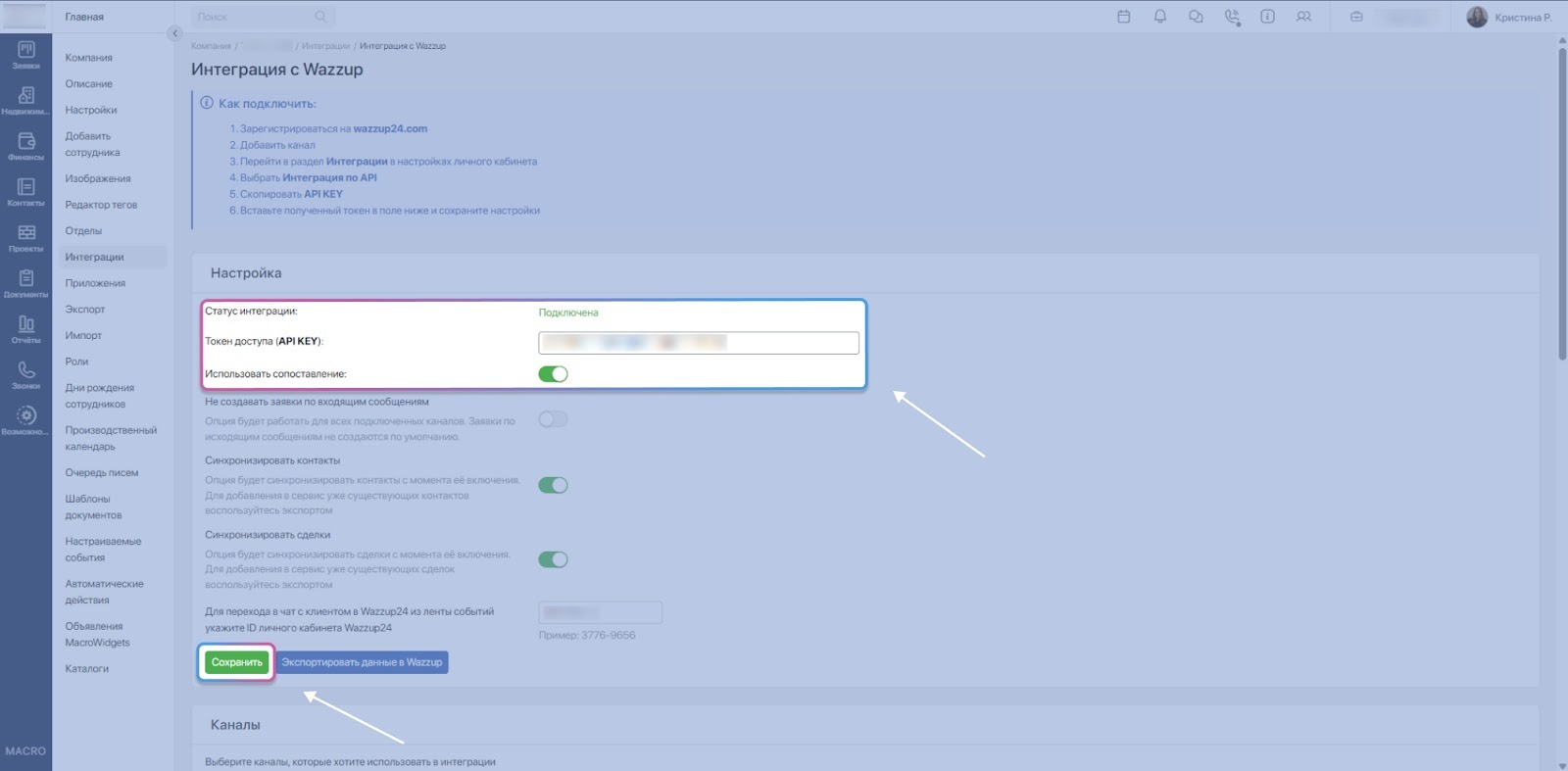Open Роли in the company menu
Screen dimensions: 1568x771
[x=76, y=361]
